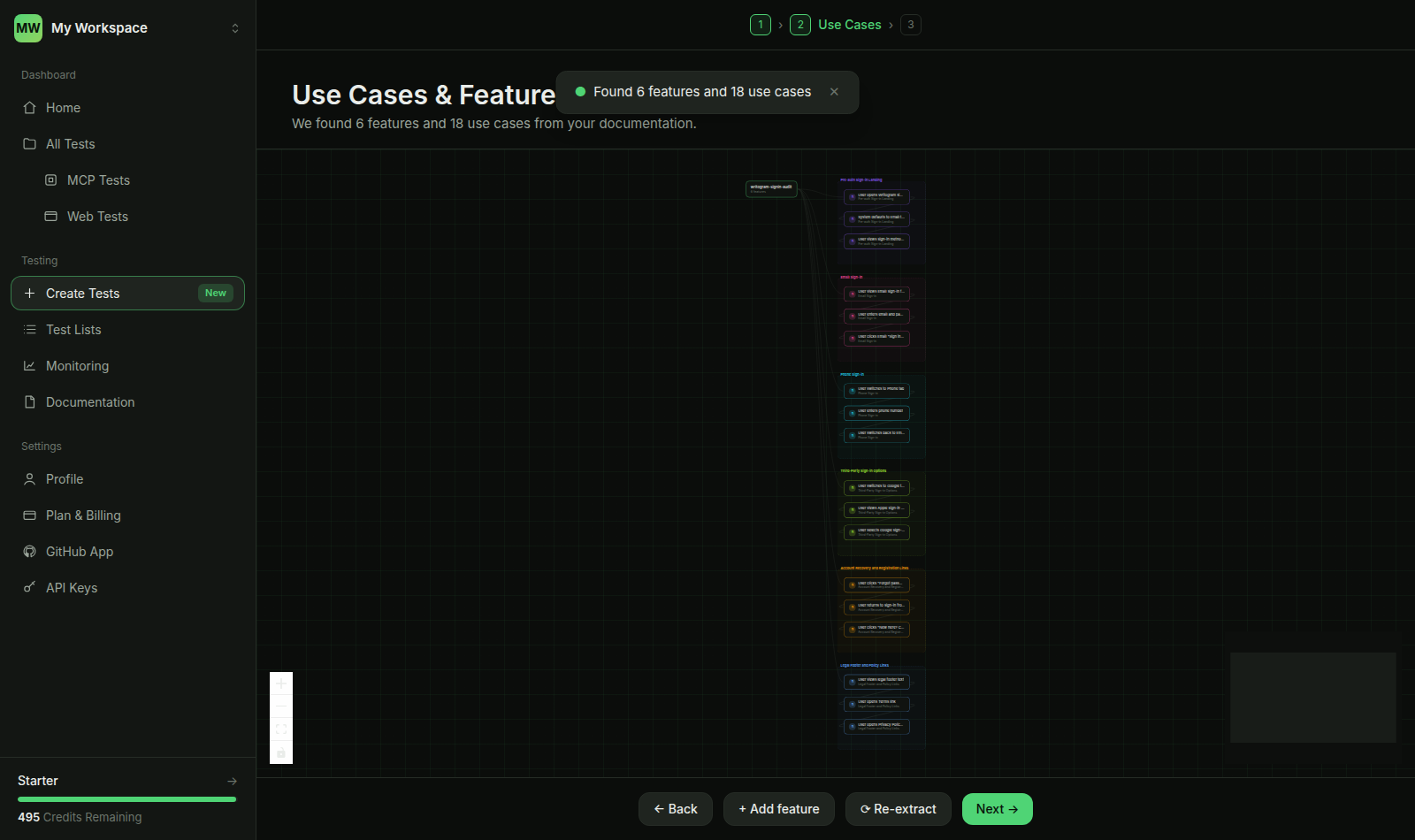Open the Starter plan arrow
The height and width of the screenshot is (840, 1415).
(232, 781)
